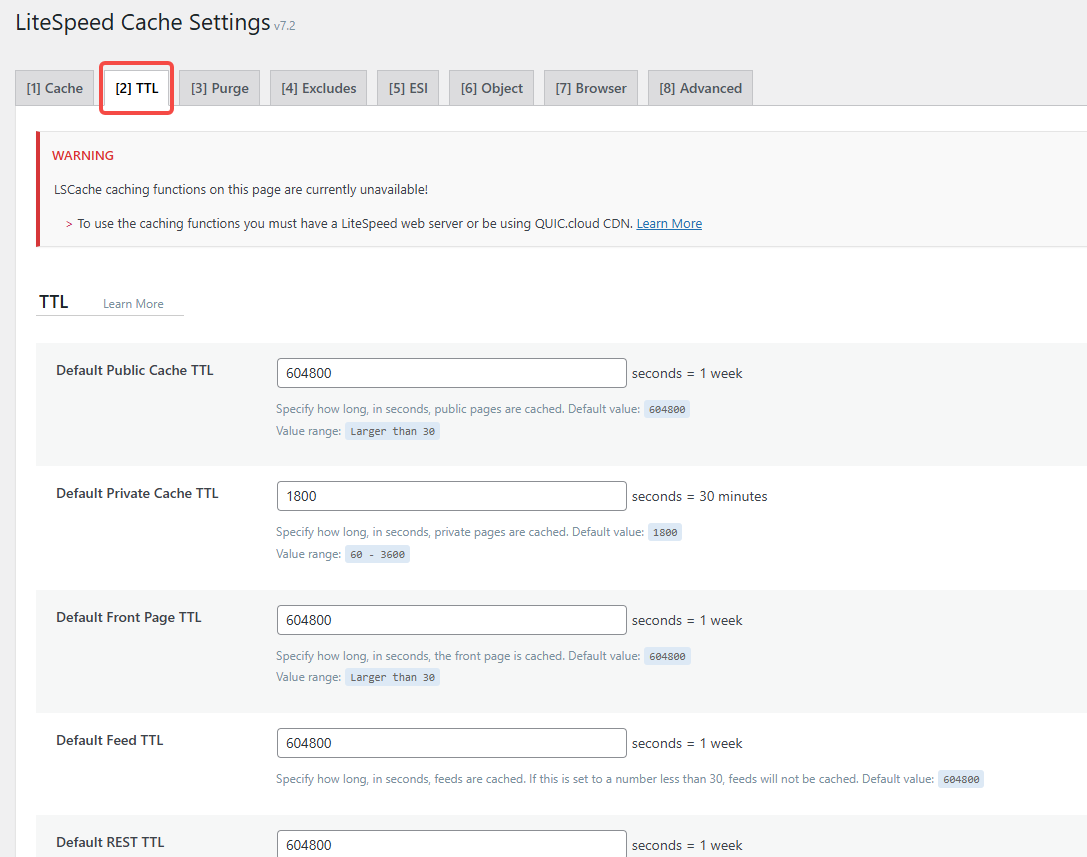Viewport: 1087px width, 857px height.
Task: Click the 1800 default value badge
Action: 665,533
